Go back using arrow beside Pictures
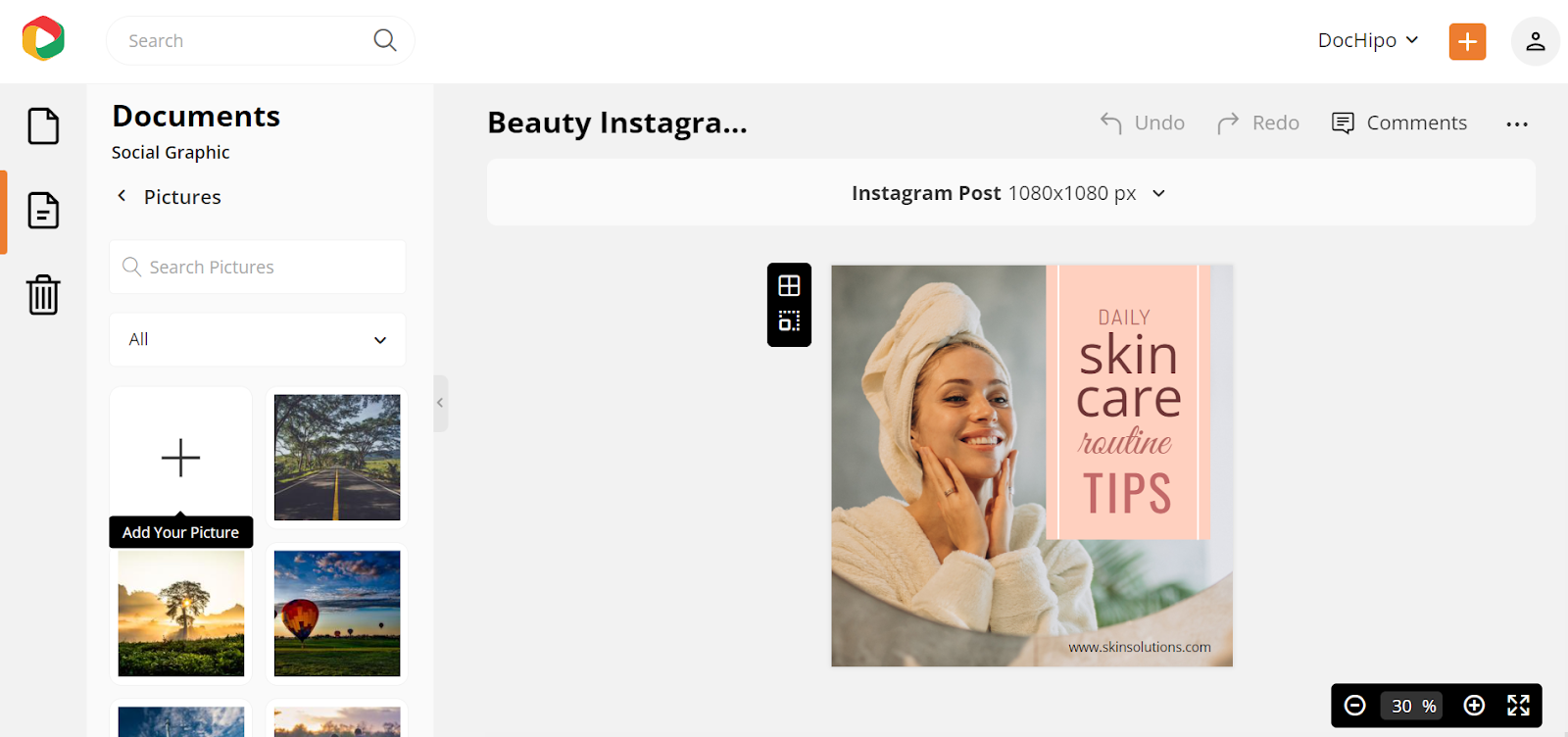Image resolution: width=1568 pixels, height=737 pixels. click(x=122, y=196)
